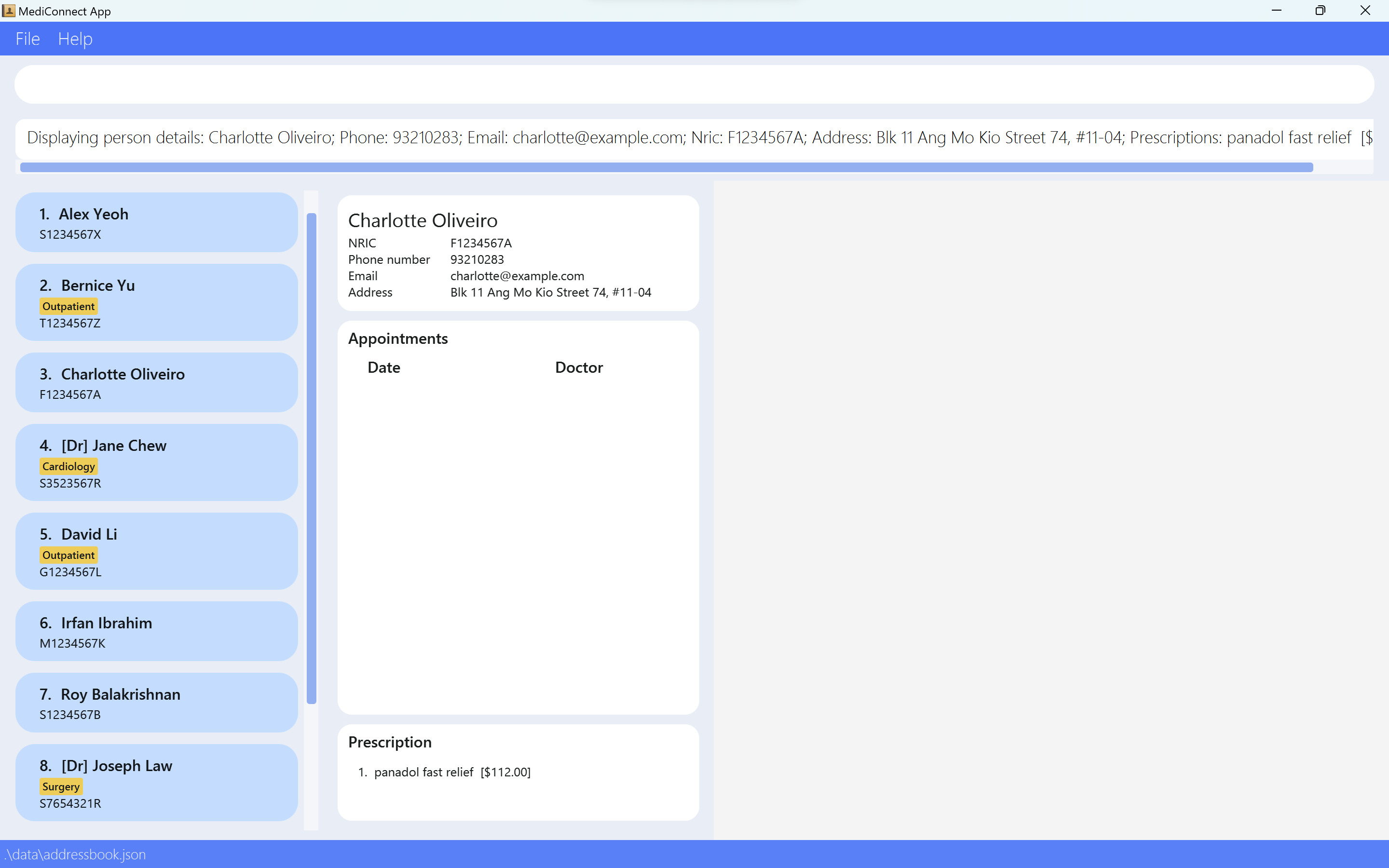This screenshot has height=868, width=1389.
Task: Click the Cardiology tag on Jane Chew
Action: pos(68,467)
